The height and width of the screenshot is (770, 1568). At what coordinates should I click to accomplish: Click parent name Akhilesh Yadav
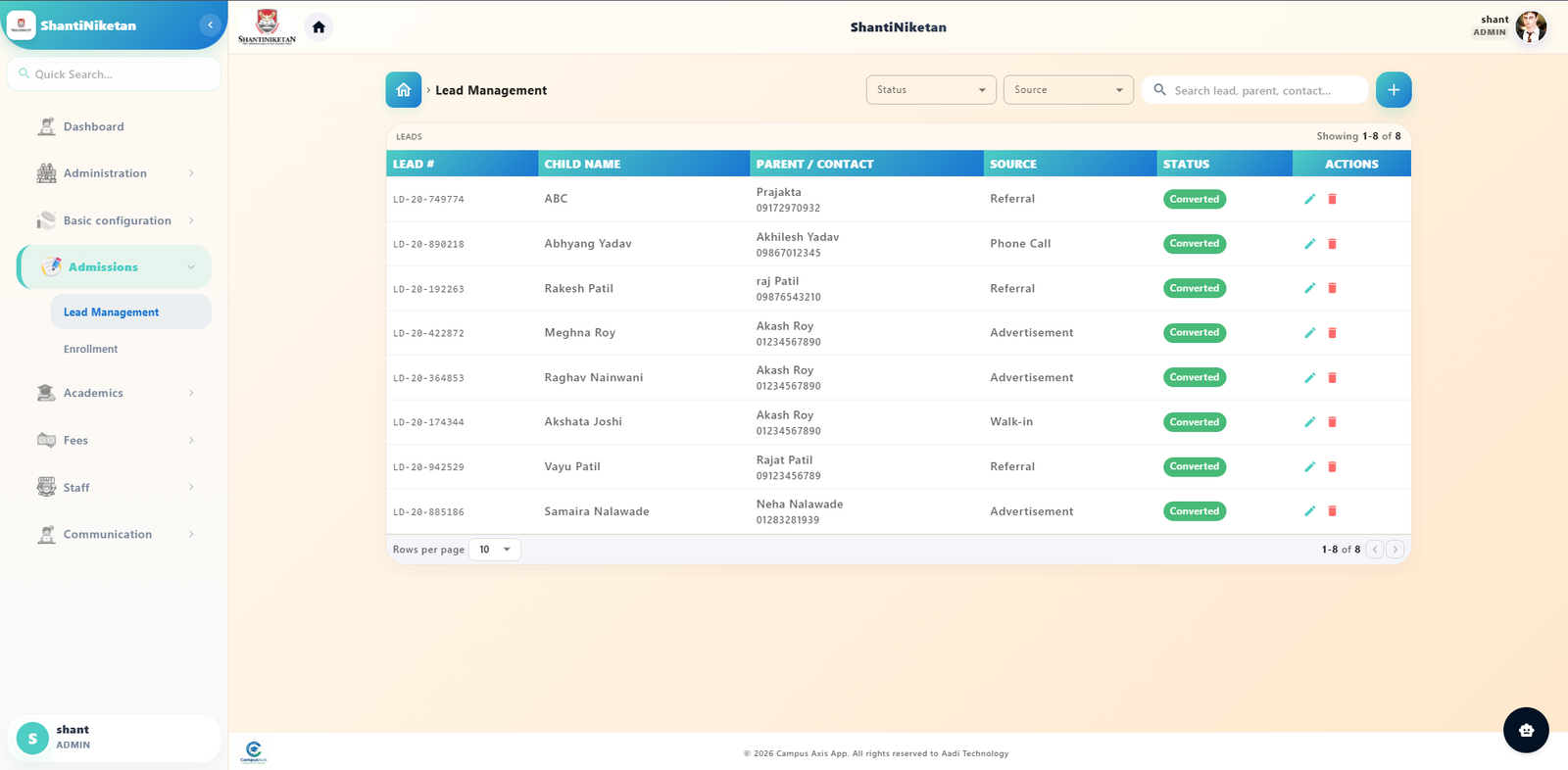point(798,237)
